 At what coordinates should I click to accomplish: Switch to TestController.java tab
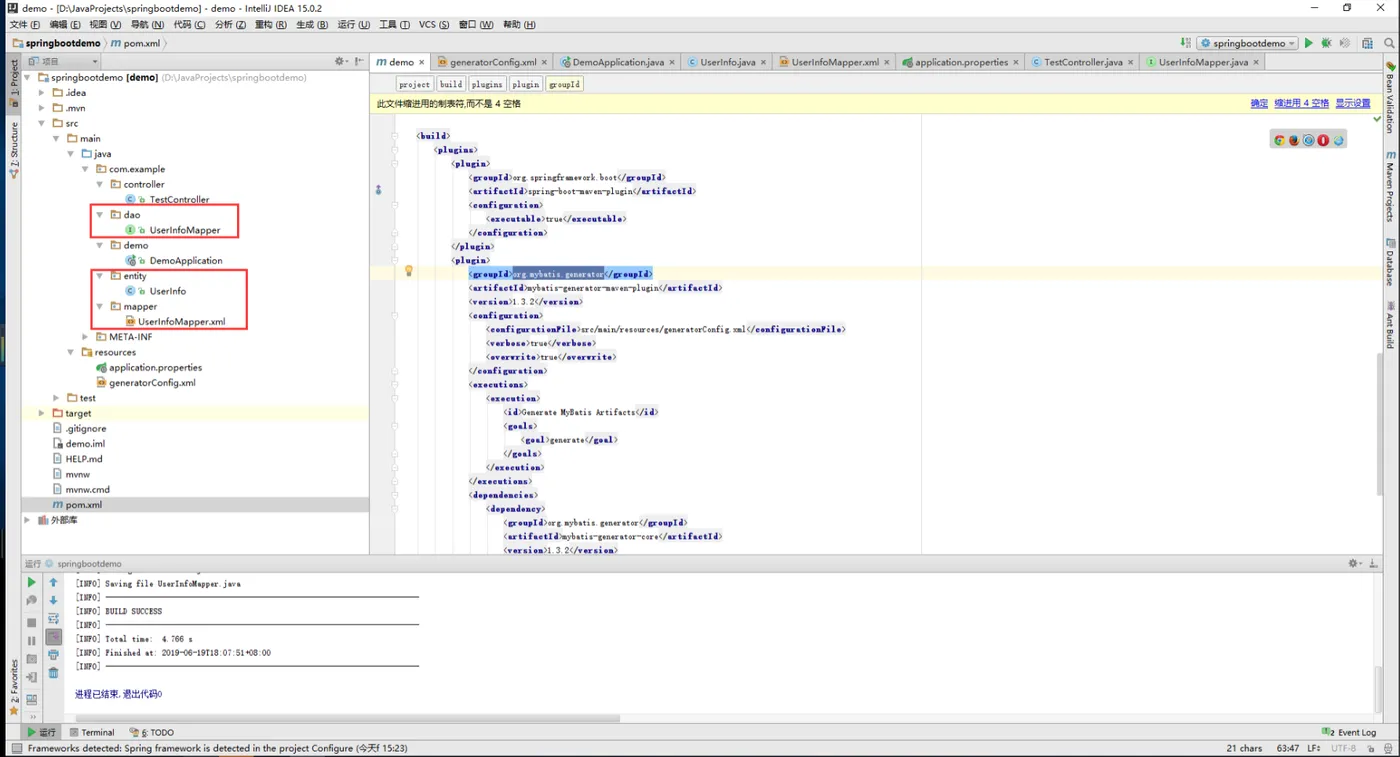(1082, 62)
